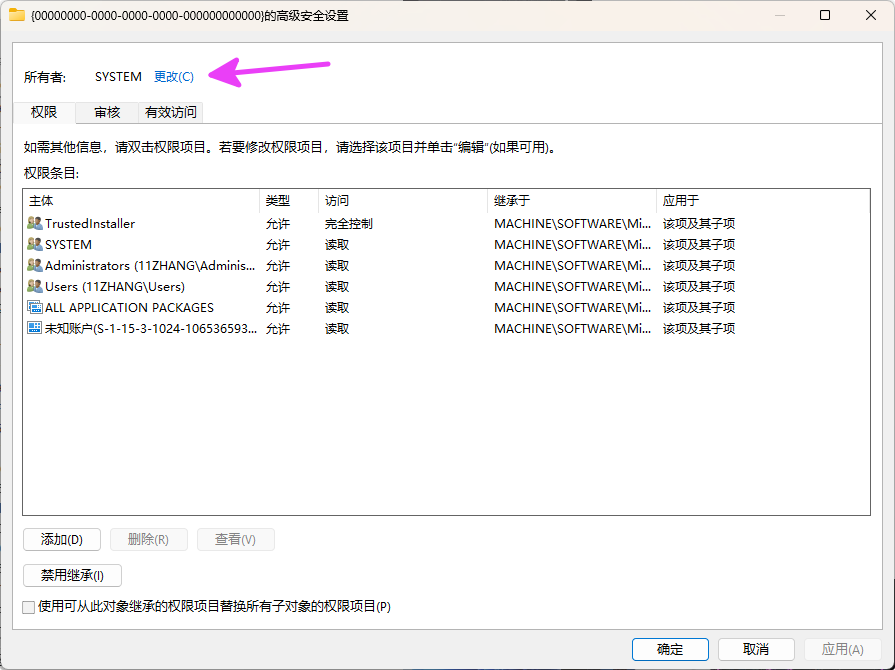Viewport: 895px width, 670px height.
Task: Click the SYSTEM principal group icon
Action: tap(35, 244)
